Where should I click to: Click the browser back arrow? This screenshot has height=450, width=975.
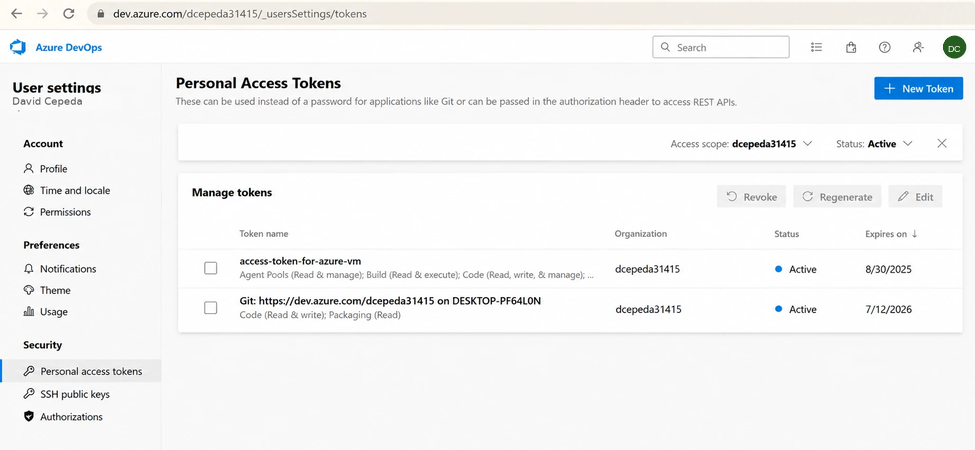click(x=17, y=14)
